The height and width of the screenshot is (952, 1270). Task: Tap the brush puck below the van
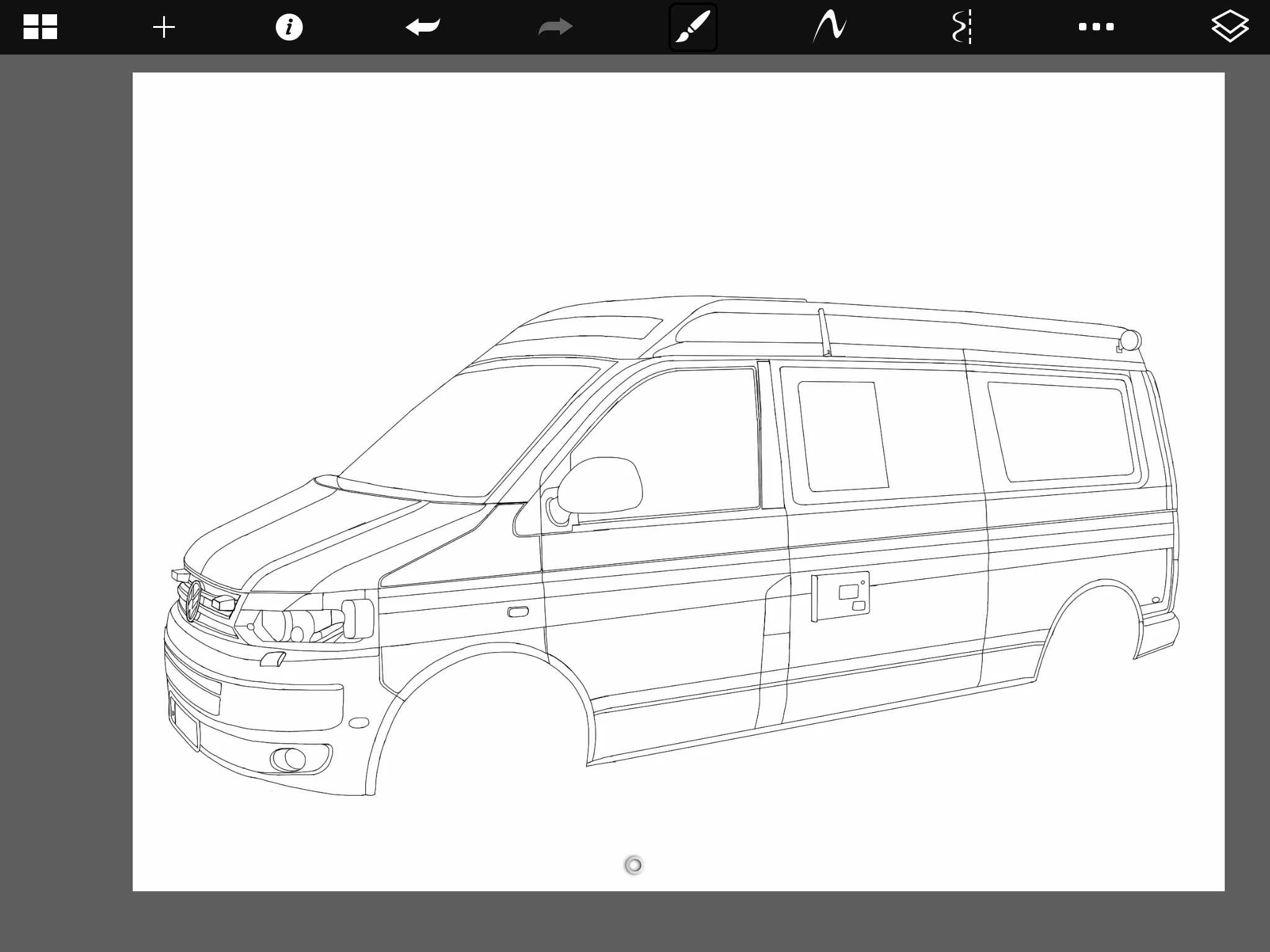[x=634, y=865]
